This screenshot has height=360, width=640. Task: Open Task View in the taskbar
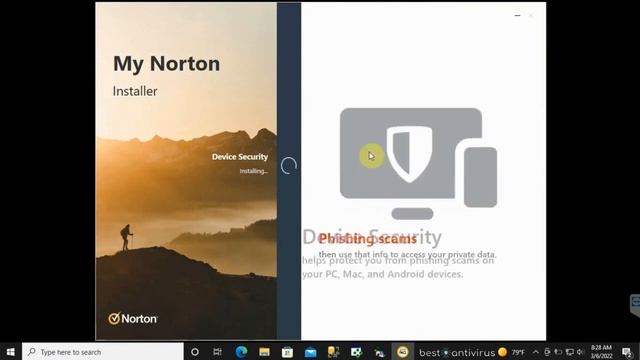coord(218,352)
